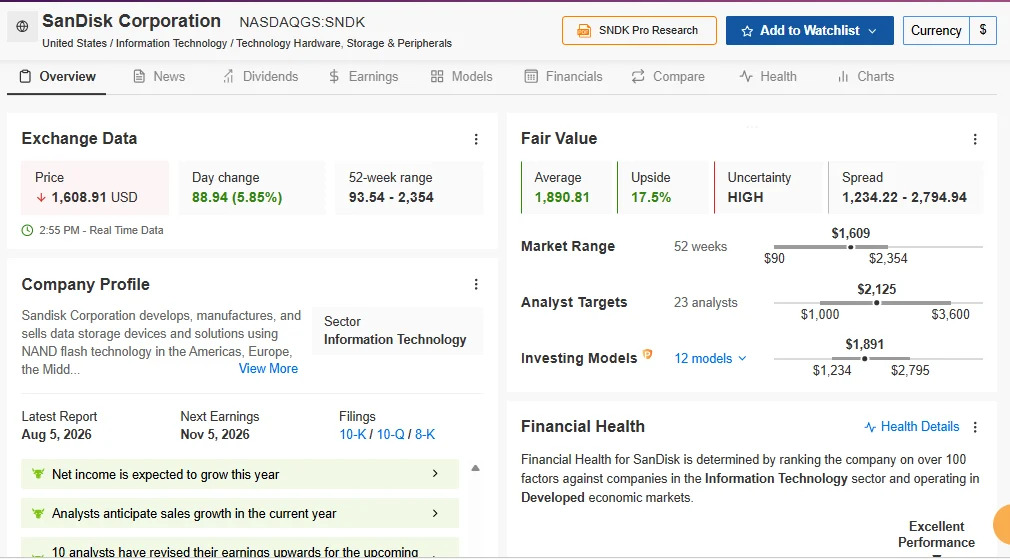Click Sector Information Technology box
The image size is (1010, 560).
coord(397,331)
